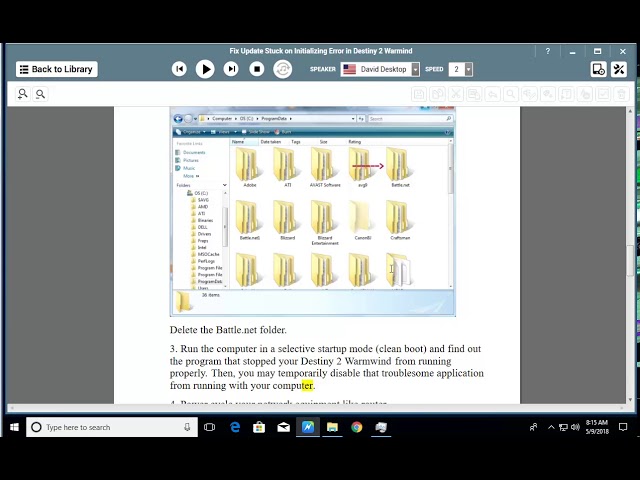The height and width of the screenshot is (480, 640).
Task: Open the Mail app from taskbar
Action: click(x=283, y=427)
